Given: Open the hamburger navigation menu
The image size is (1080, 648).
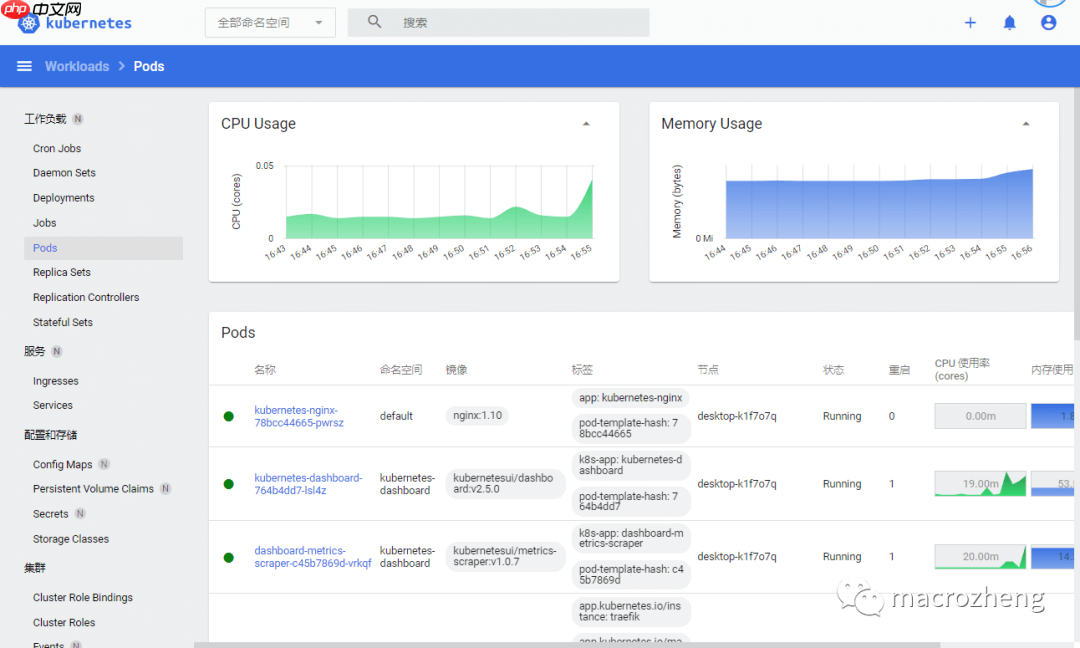Looking at the screenshot, I should 24,66.
